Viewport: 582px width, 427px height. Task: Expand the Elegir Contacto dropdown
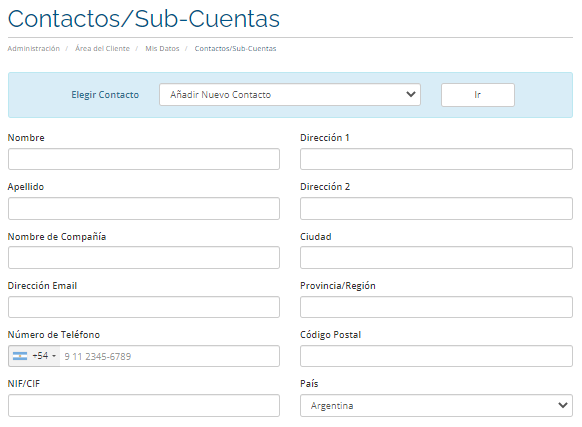[290, 95]
